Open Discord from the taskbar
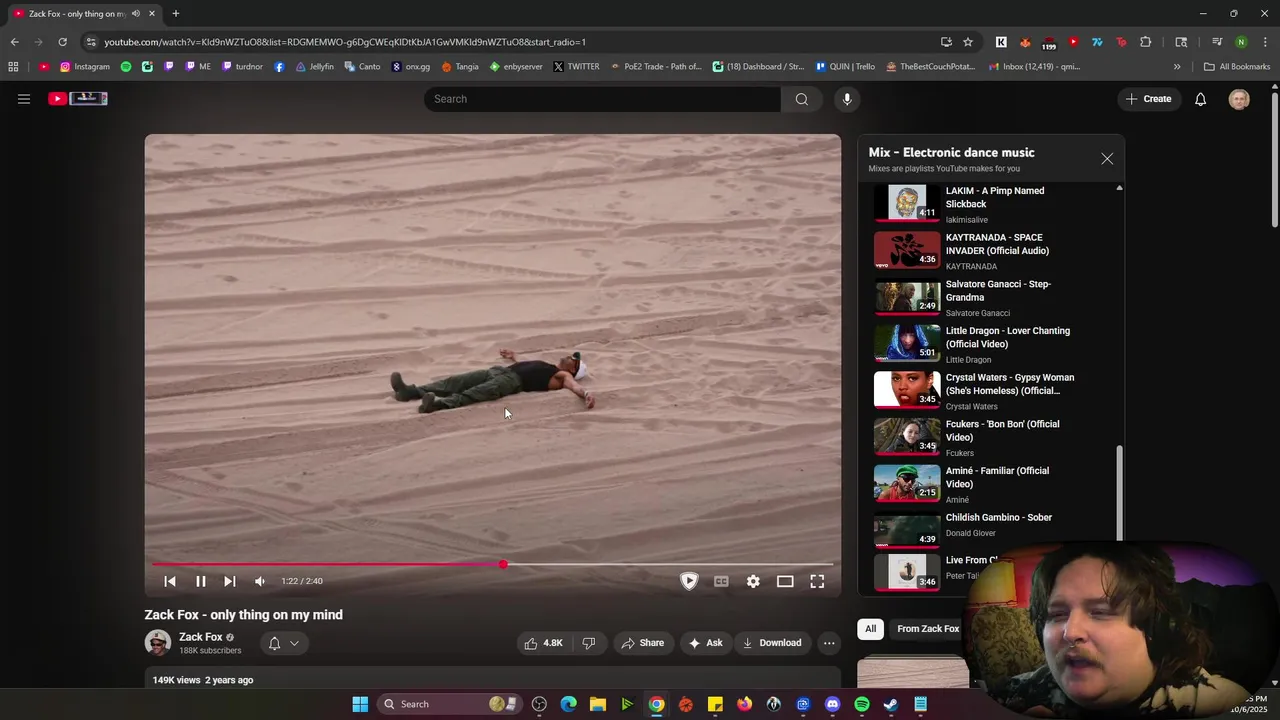The image size is (1280, 720). (x=832, y=704)
